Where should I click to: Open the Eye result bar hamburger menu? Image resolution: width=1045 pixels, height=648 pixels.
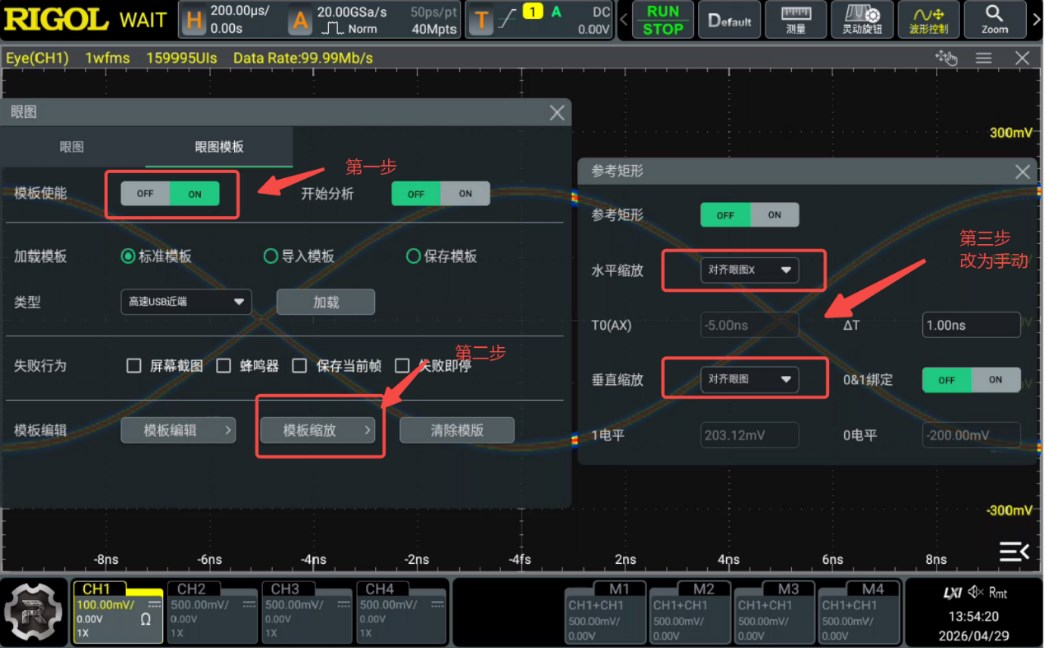[x=984, y=58]
